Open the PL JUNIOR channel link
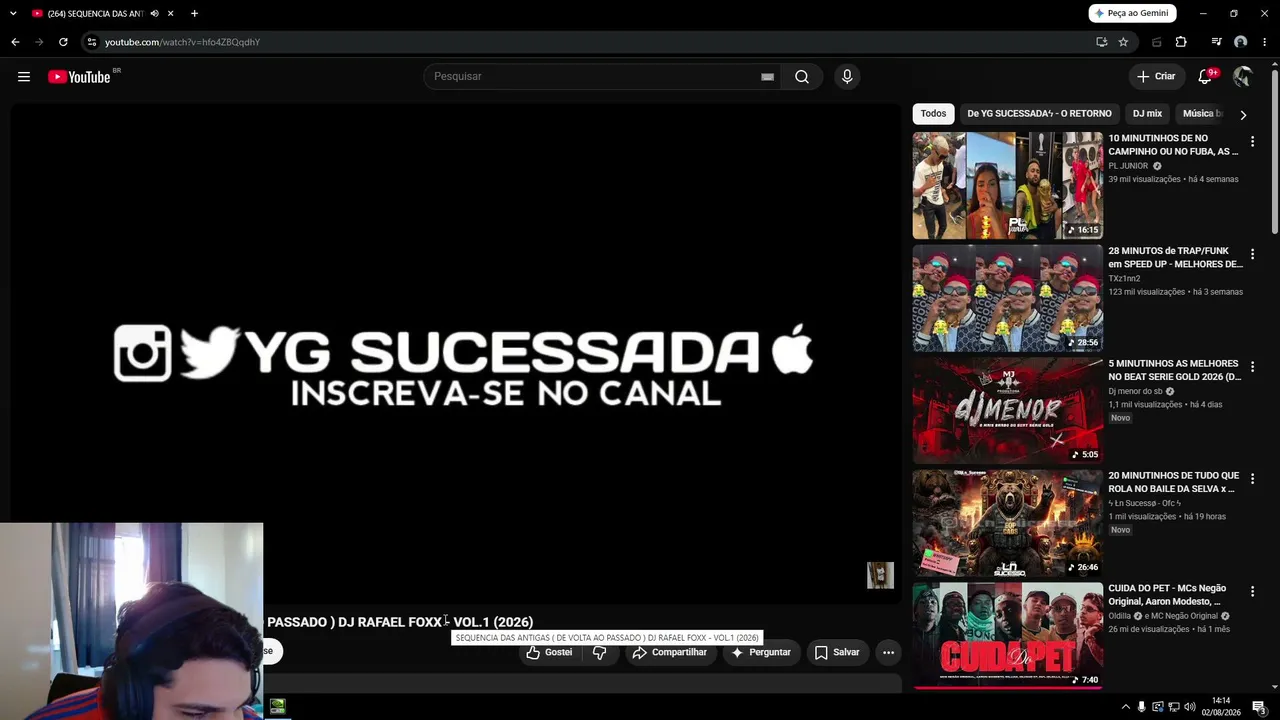Screen dimensions: 1280x720 (x=1128, y=166)
